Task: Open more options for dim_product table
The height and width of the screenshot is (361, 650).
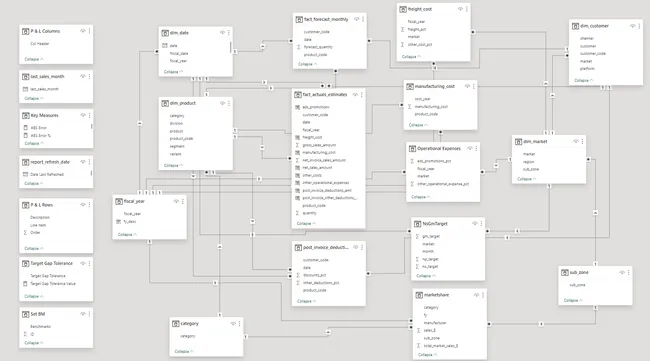Action: tap(229, 103)
